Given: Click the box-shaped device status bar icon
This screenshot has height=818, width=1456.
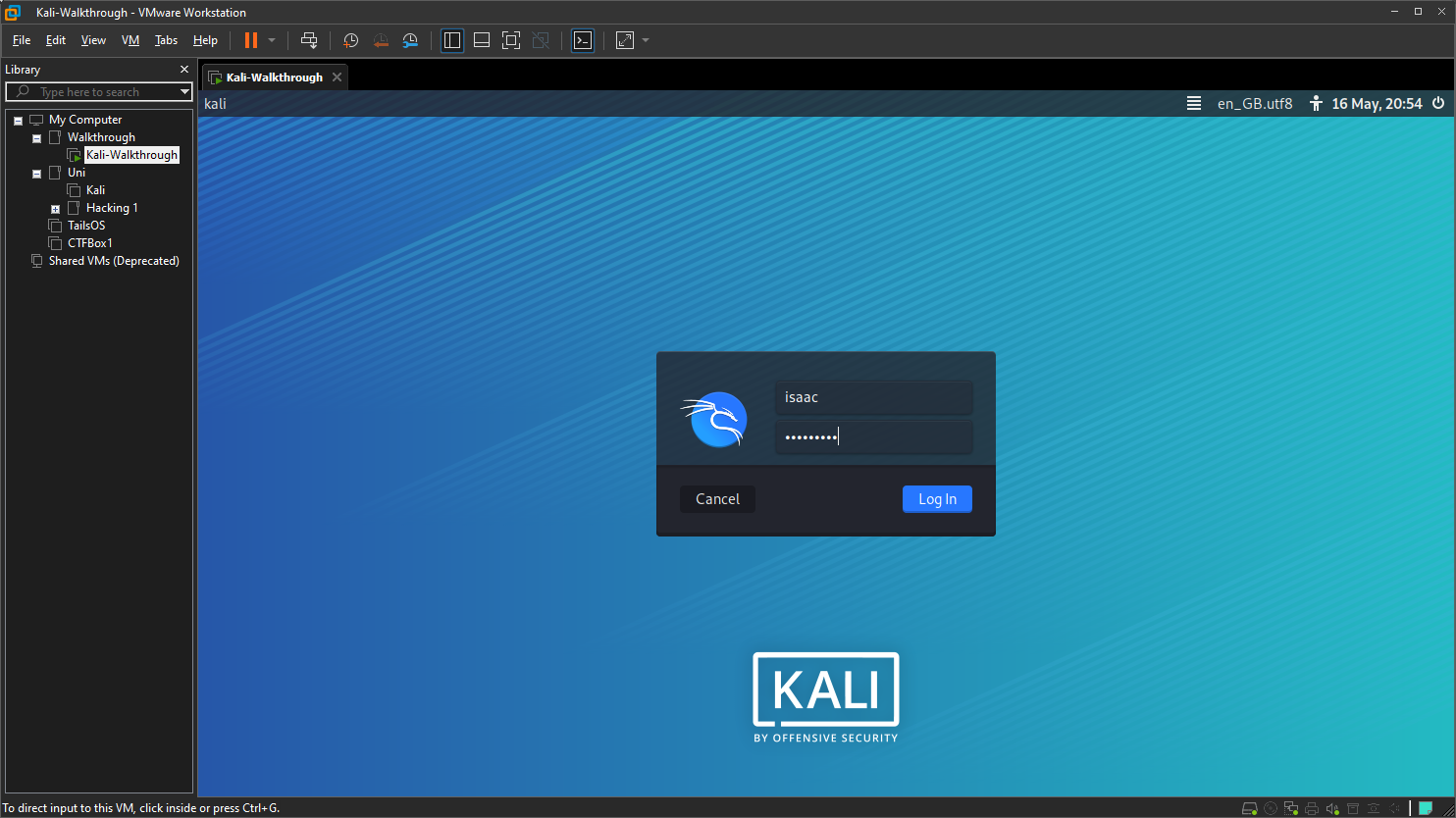Looking at the screenshot, I should 1353,808.
